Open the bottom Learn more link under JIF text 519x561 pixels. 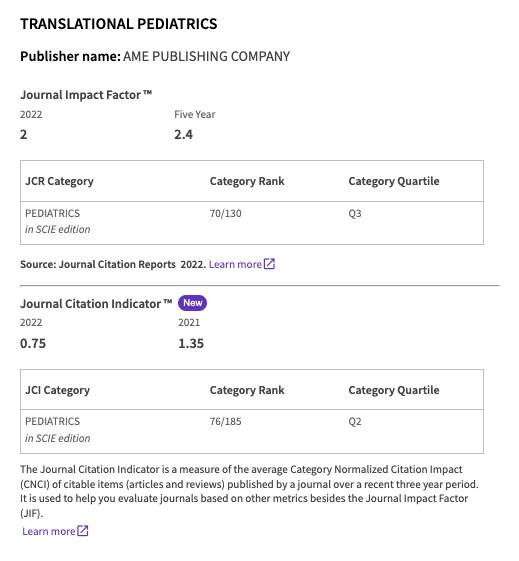[49, 531]
